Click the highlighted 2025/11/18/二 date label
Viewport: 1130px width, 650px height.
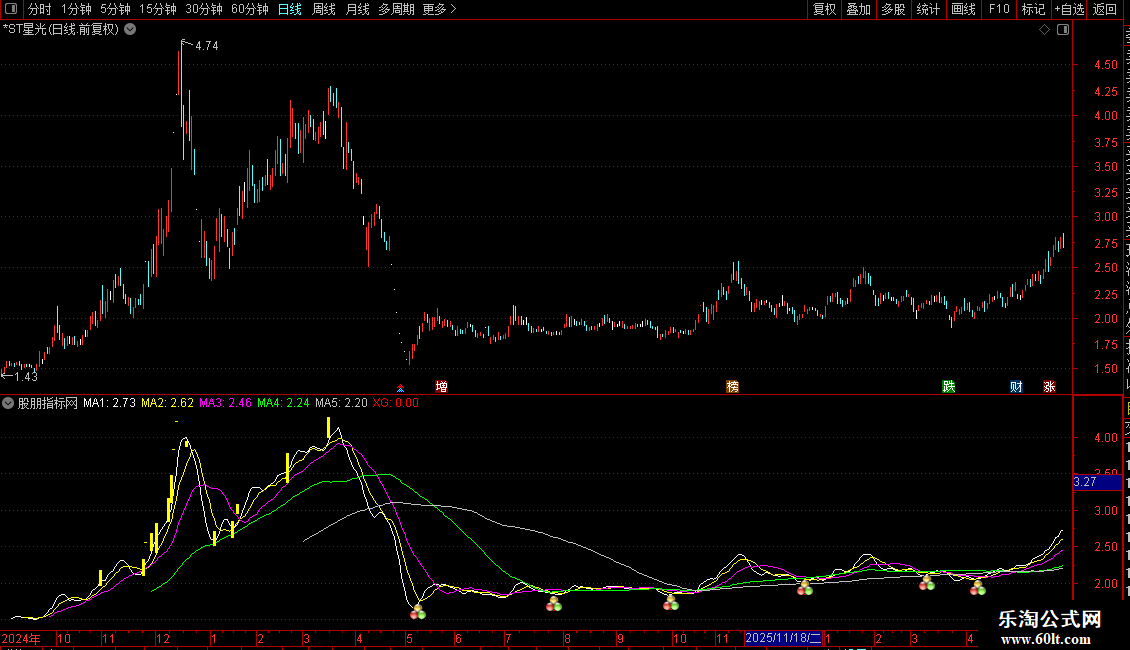click(x=783, y=638)
